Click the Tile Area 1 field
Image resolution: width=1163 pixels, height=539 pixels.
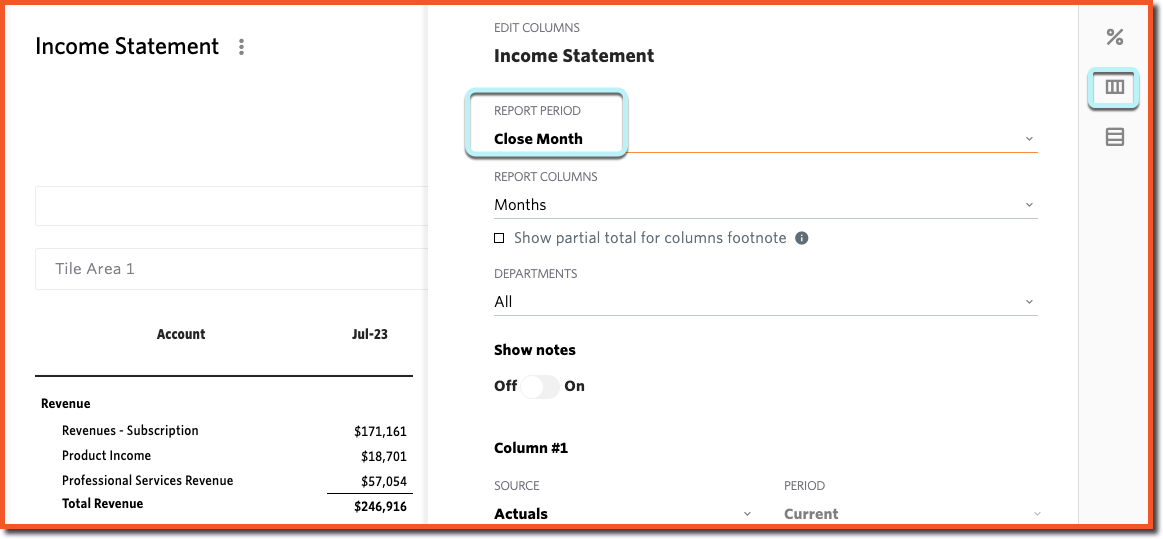pos(231,268)
